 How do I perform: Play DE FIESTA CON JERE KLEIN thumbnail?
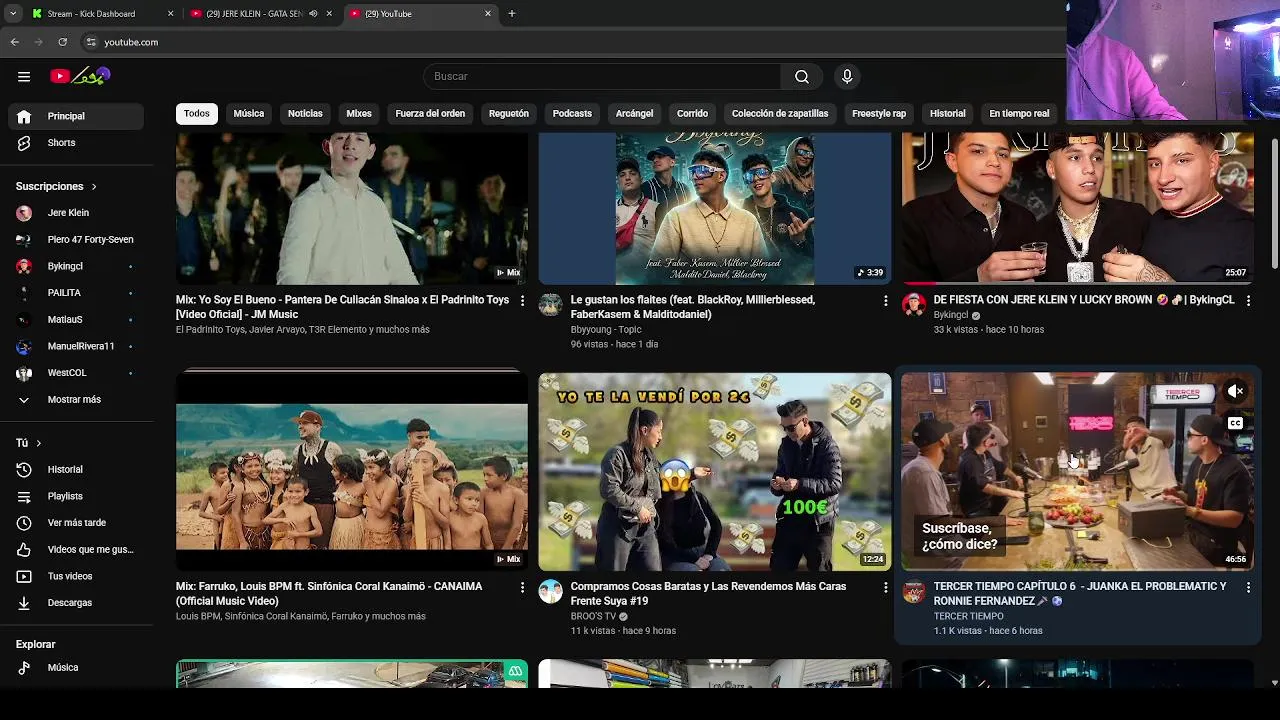[x=1077, y=208]
